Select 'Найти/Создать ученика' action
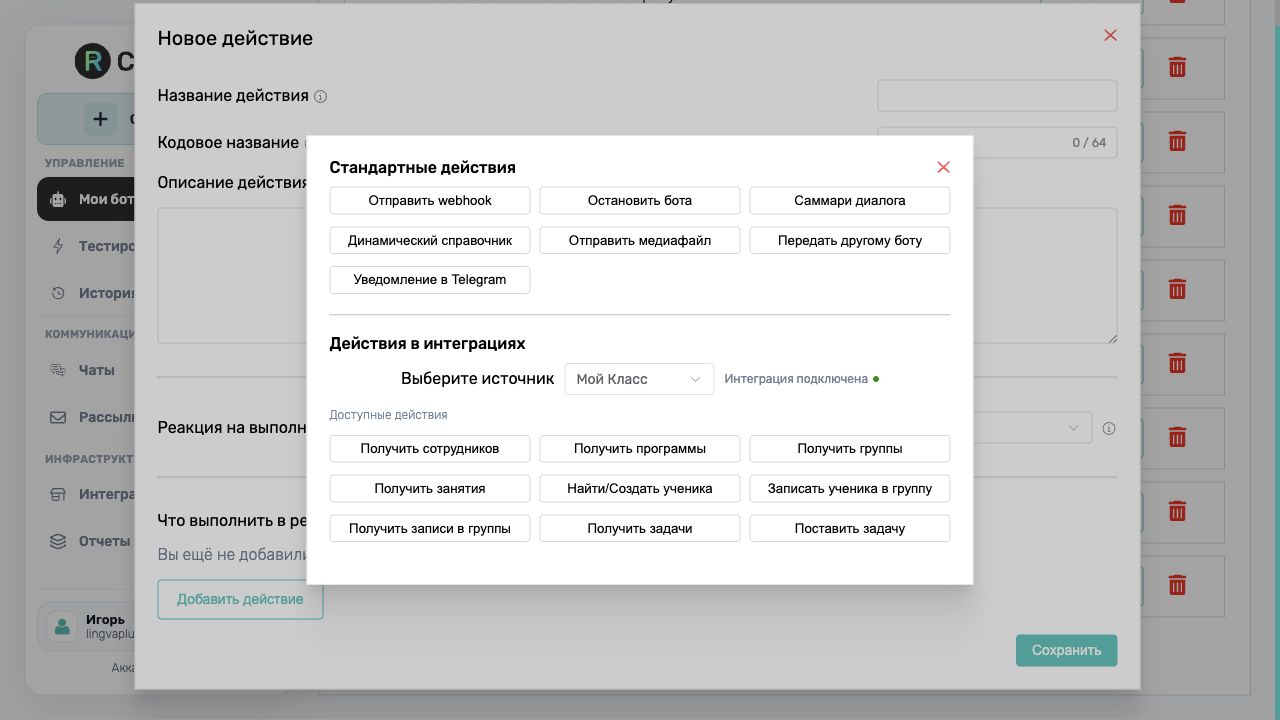The width and height of the screenshot is (1280, 720). (640, 488)
